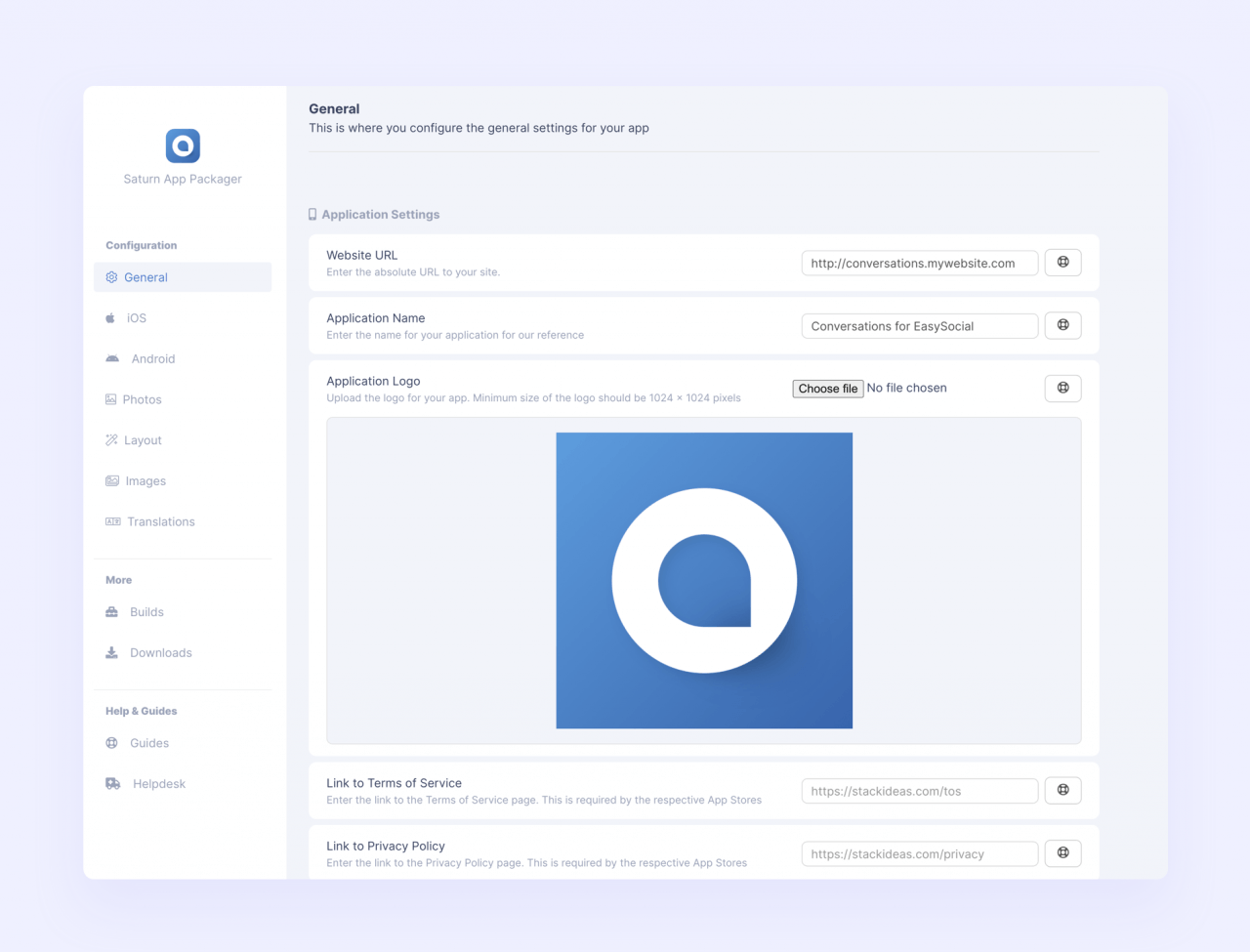Image resolution: width=1250 pixels, height=952 pixels.
Task: Click the 'Help & Guides' sidebar heading
Action: click(x=142, y=711)
